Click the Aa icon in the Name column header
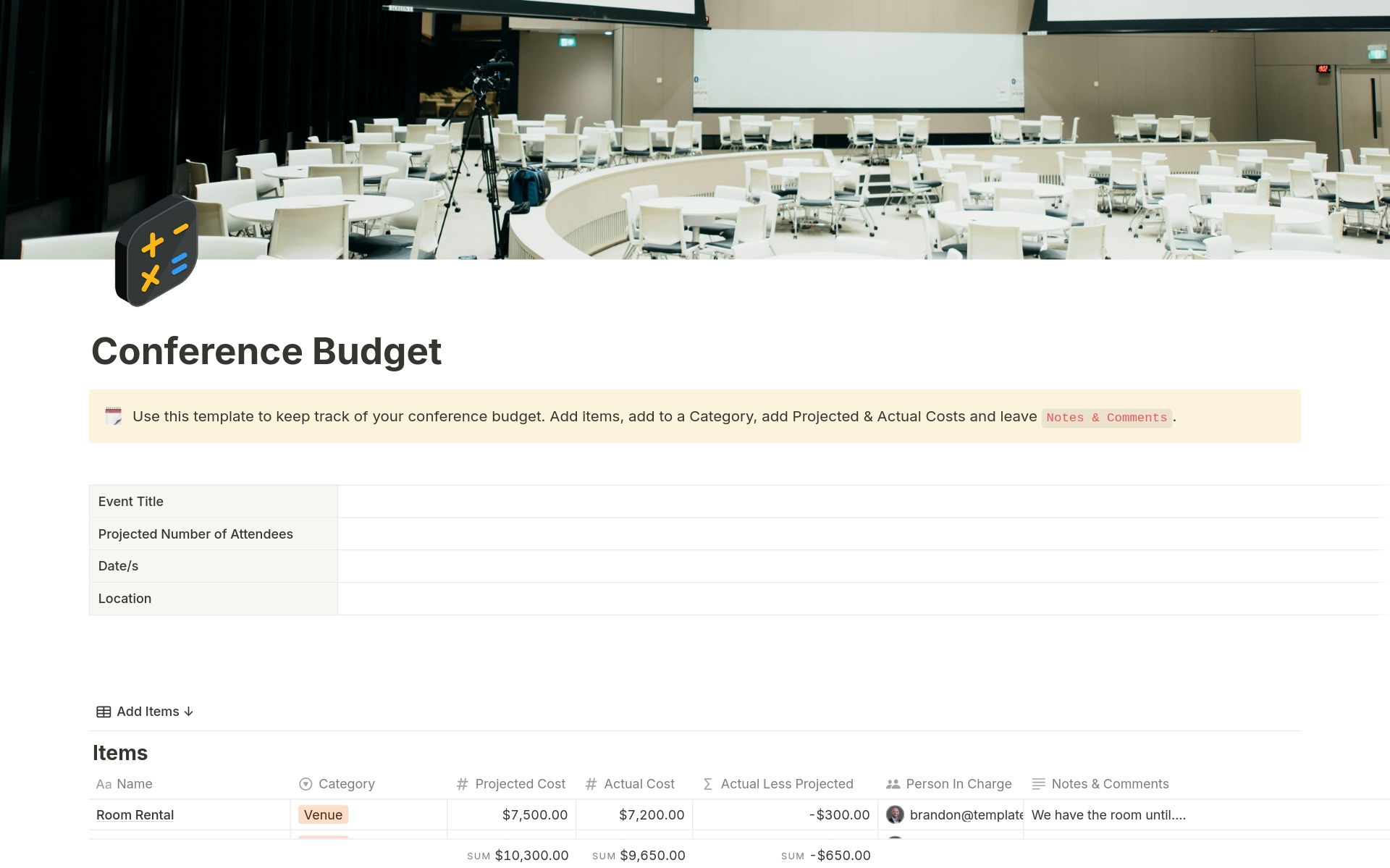 104,784
